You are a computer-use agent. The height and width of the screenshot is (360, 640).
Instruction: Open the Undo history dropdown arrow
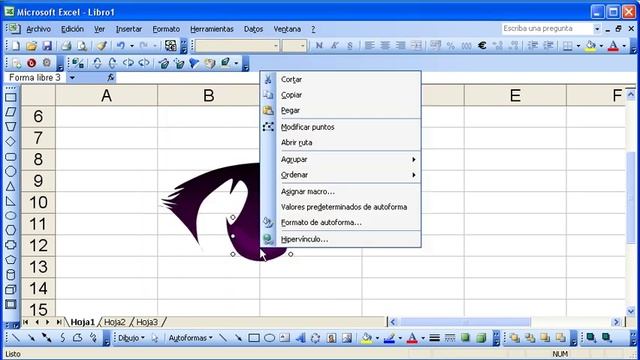click(131, 46)
